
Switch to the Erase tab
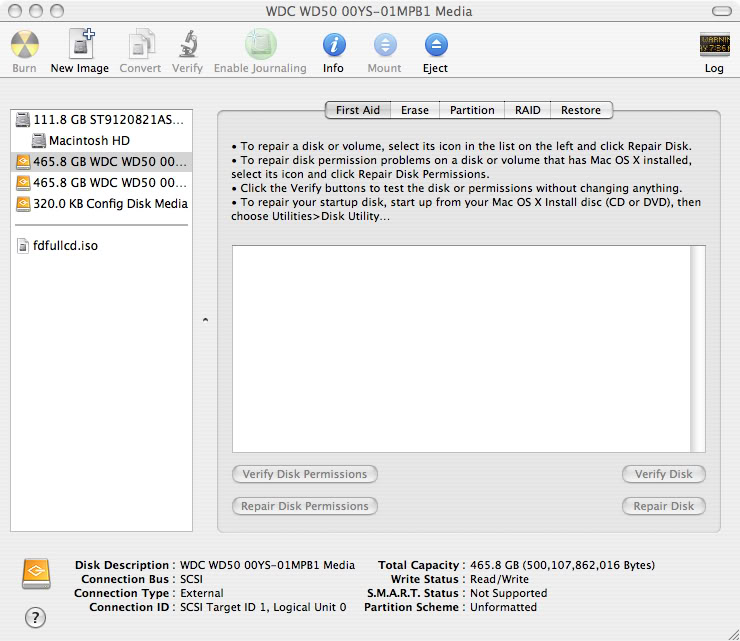pos(415,110)
